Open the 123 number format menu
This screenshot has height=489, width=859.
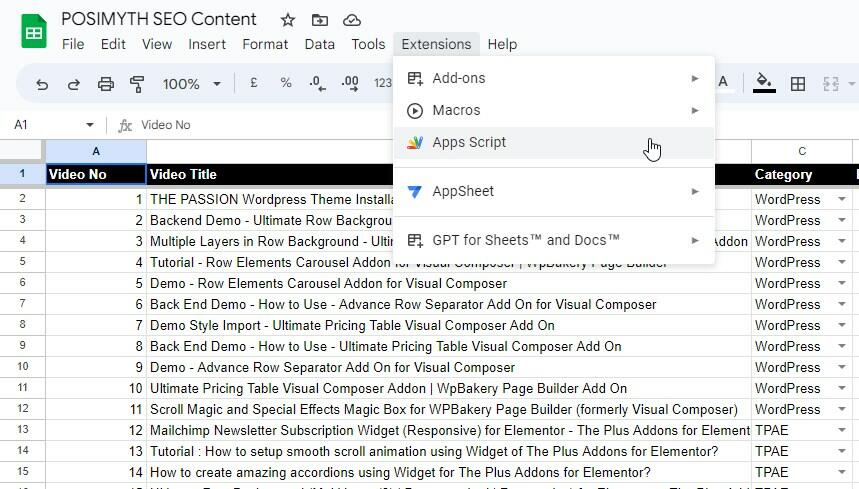(x=382, y=83)
